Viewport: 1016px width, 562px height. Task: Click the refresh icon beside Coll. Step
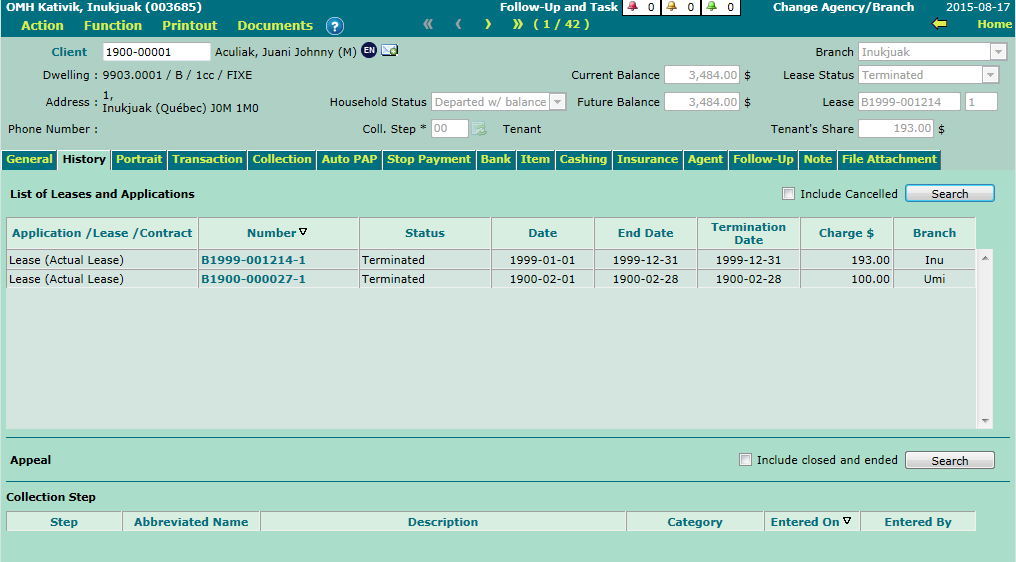[x=479, y=128]
